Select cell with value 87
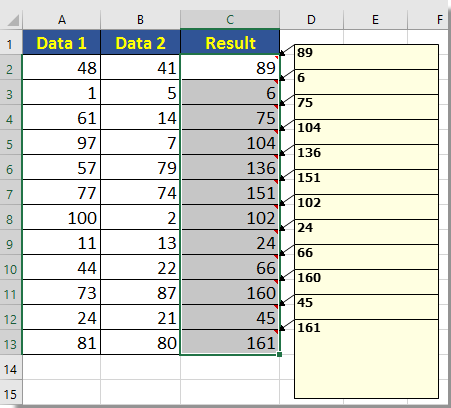Image resolution: width=451 pixels, height=408 pixels. pyautogui.click(x=140, y=292)
